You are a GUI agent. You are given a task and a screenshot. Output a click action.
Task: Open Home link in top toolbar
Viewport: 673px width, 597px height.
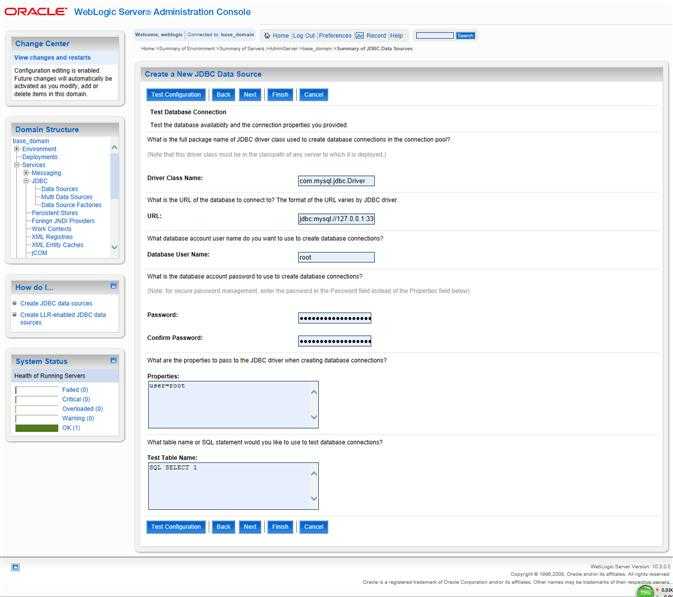coord(281,36)
